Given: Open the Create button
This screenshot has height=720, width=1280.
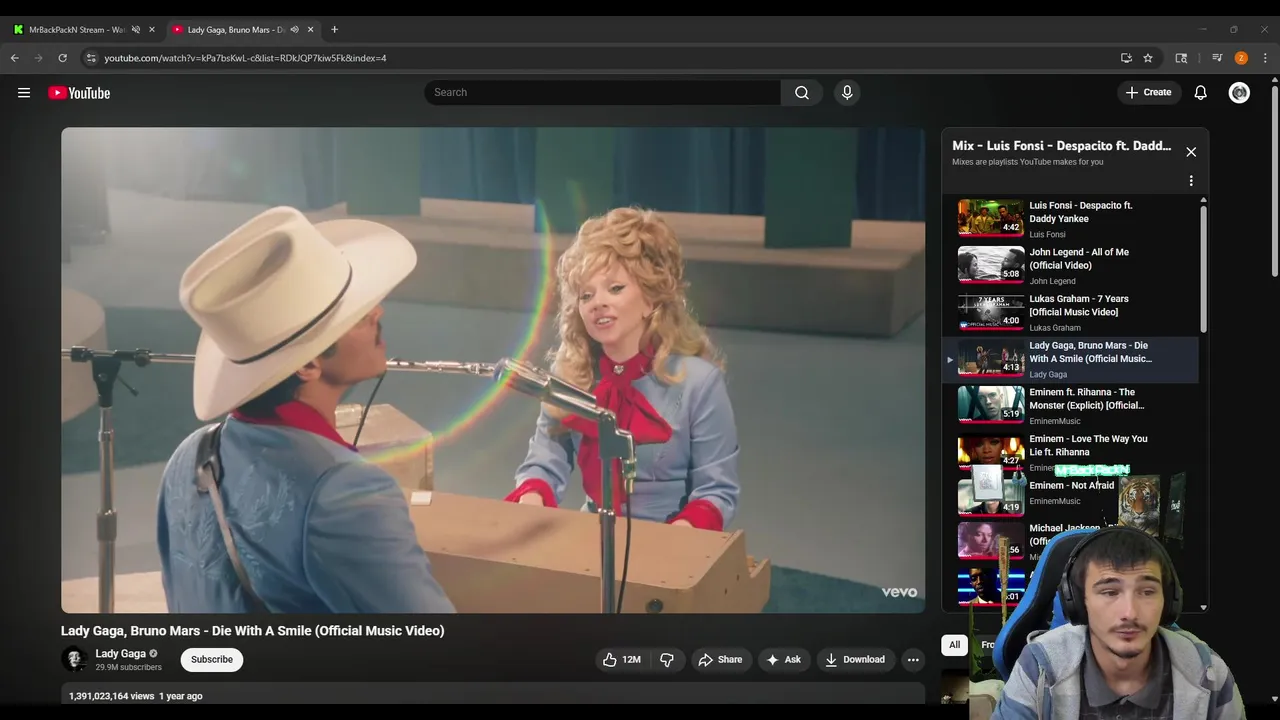Looking at the screenshot, I should [1148, 92].
